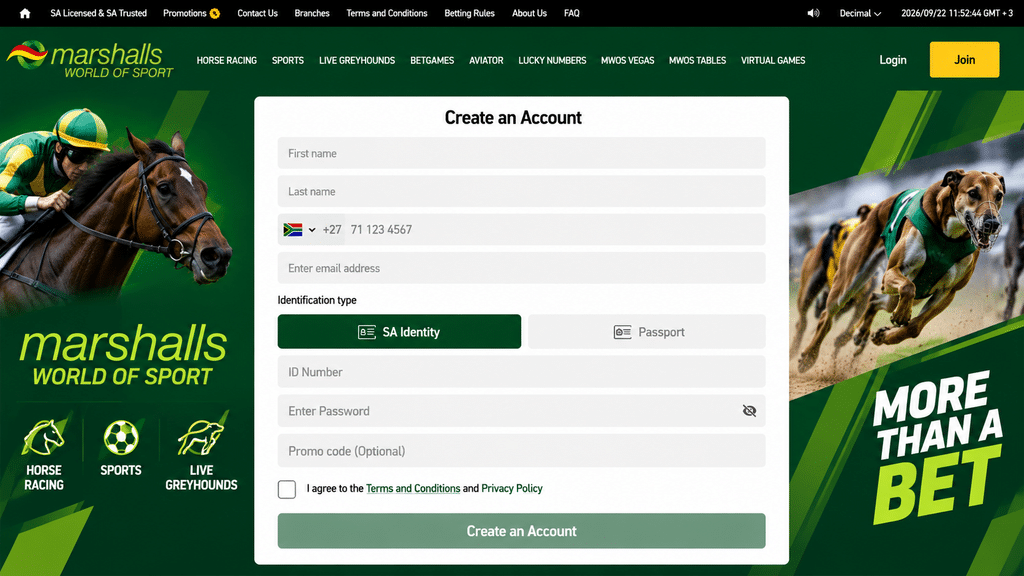Open FAQ in the top bar
The image size is (1024, 576).
572,13
